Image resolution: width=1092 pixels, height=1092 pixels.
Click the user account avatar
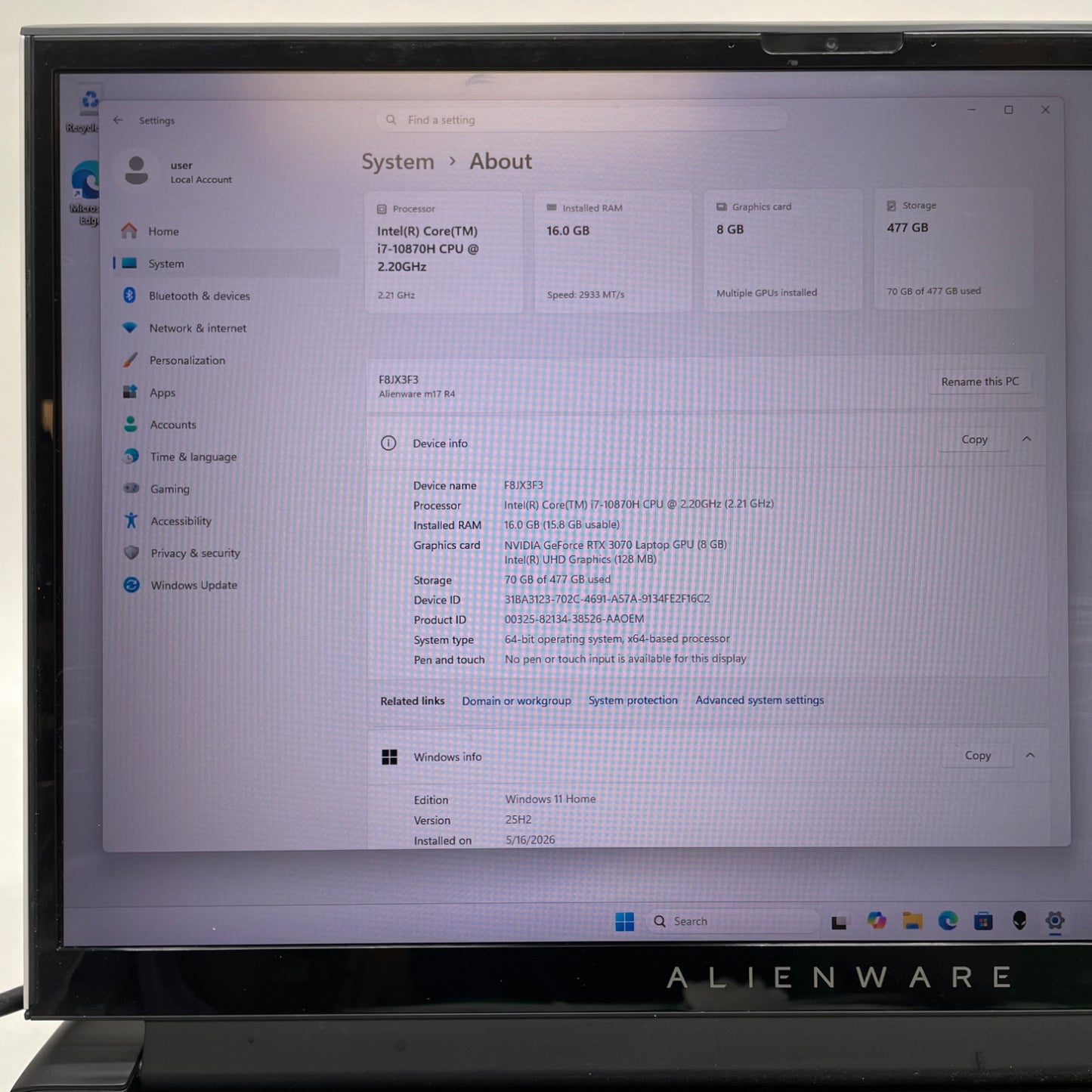136,171
